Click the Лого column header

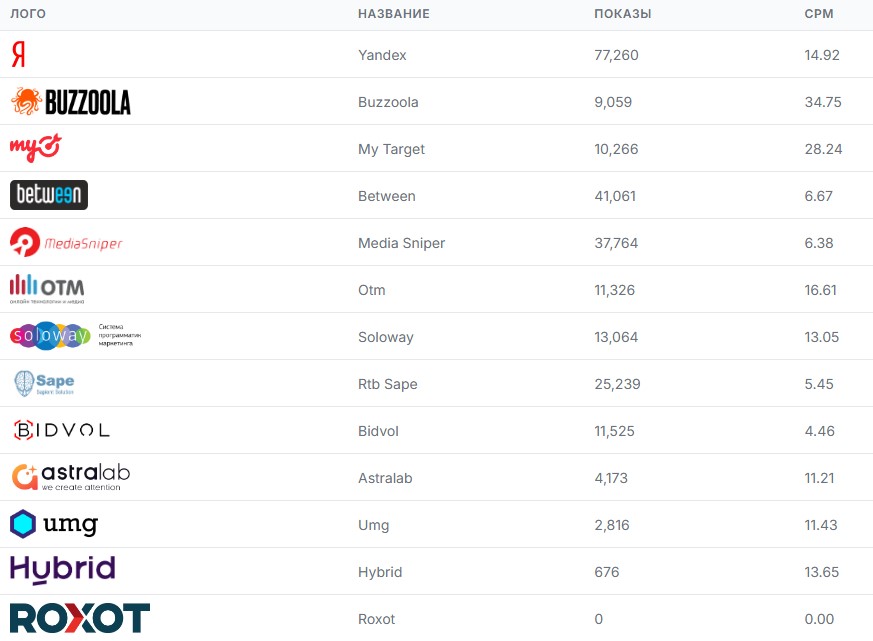pyautogui.click(x=28, y=14)
